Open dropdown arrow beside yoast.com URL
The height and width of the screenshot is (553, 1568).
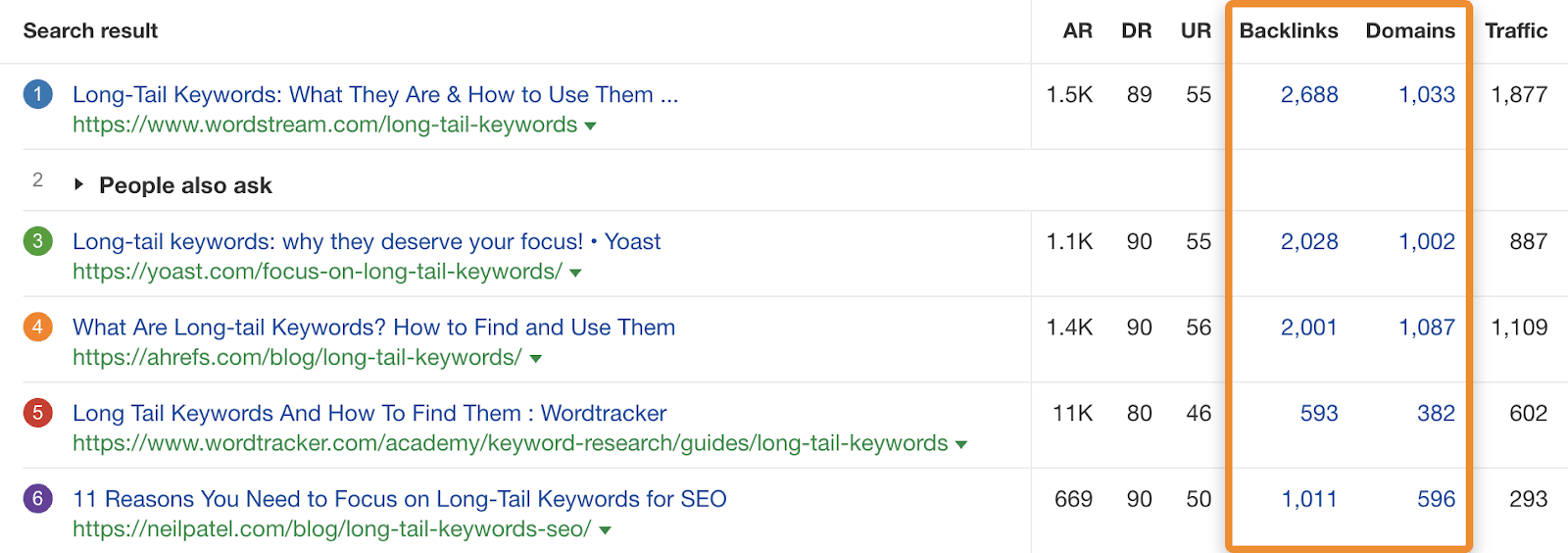[x=575, y=274]
